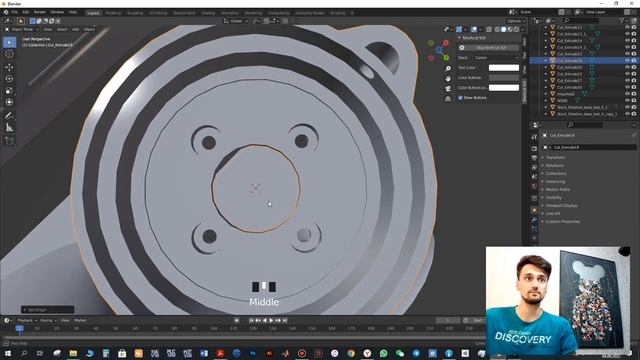Switch to the Sculpting workspace tab
The height and width of the screenshot is (360, 640).
click(135, 13)
